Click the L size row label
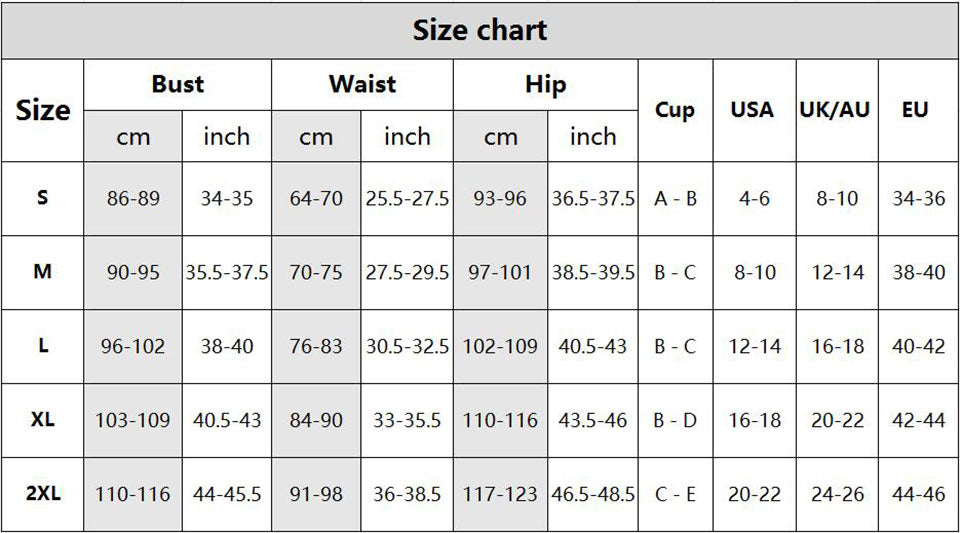 tap(43, 346)
